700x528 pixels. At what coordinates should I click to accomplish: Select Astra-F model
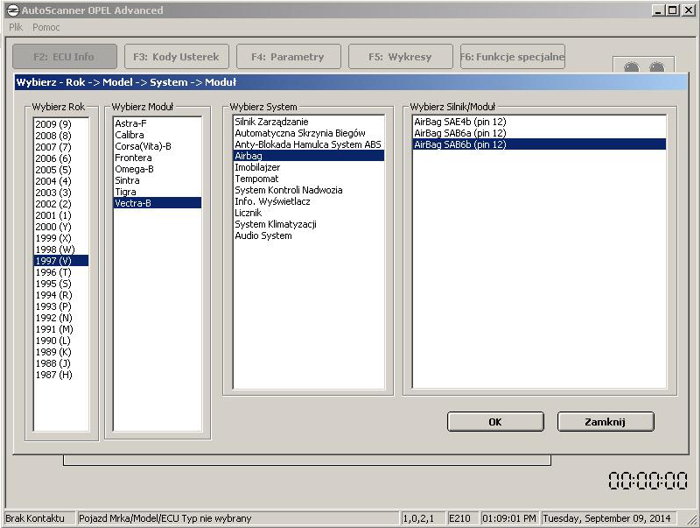131,124
